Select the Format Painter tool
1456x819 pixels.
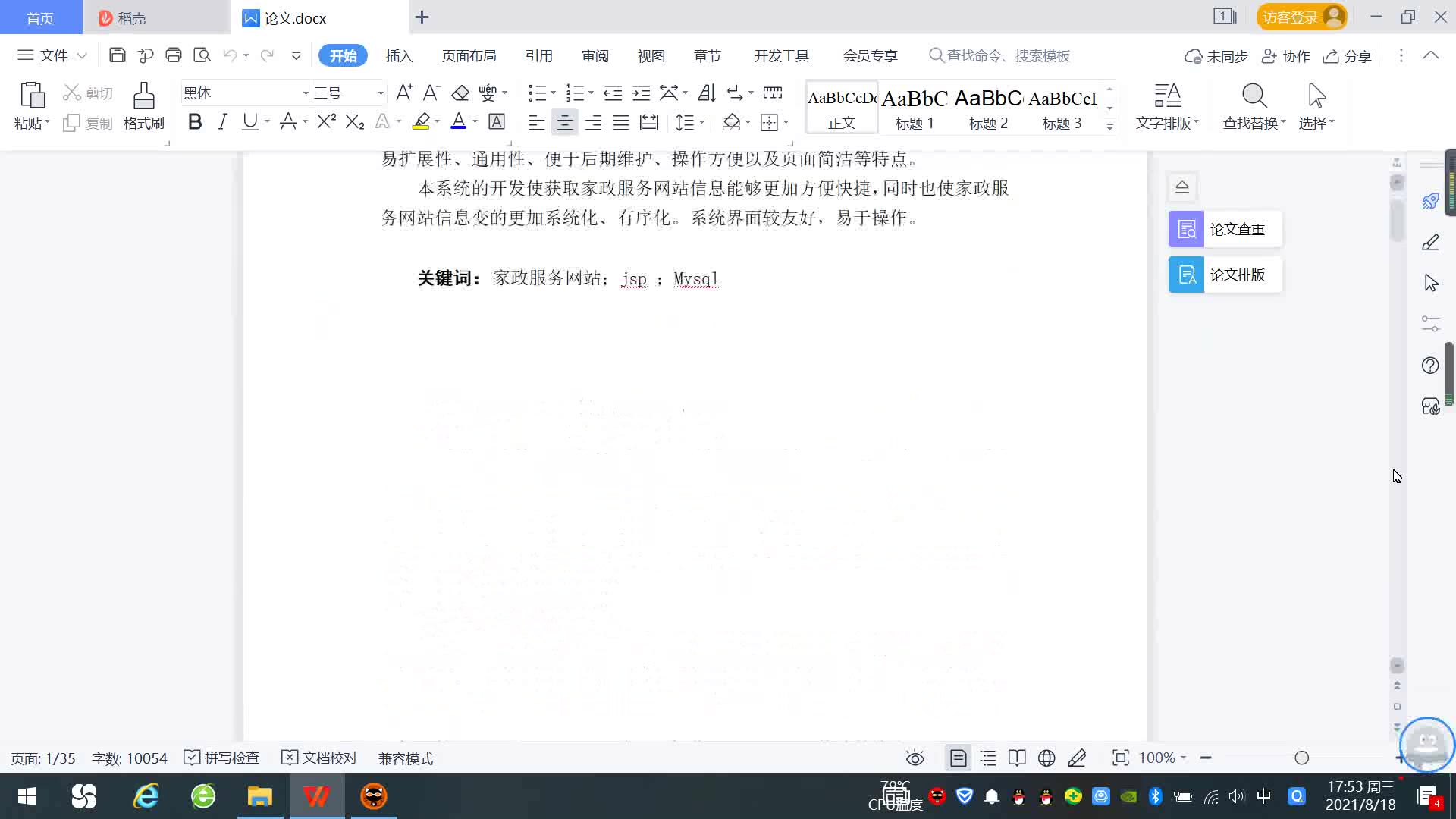click(143, 106)
